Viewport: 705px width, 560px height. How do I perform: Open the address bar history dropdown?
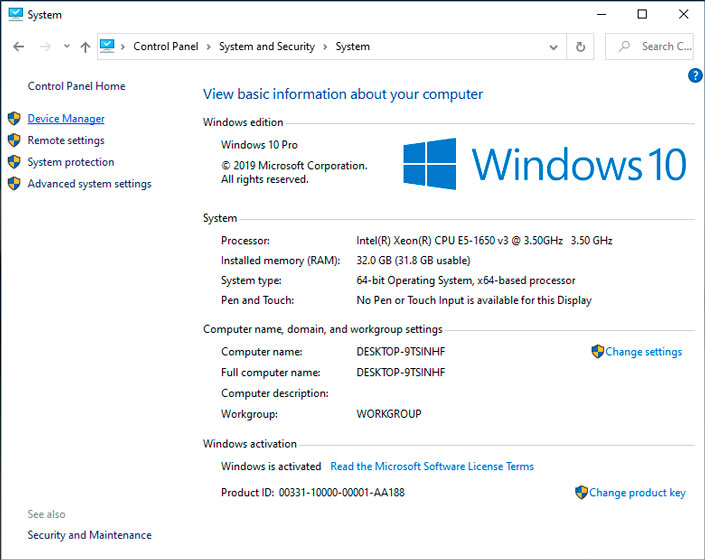553,47
